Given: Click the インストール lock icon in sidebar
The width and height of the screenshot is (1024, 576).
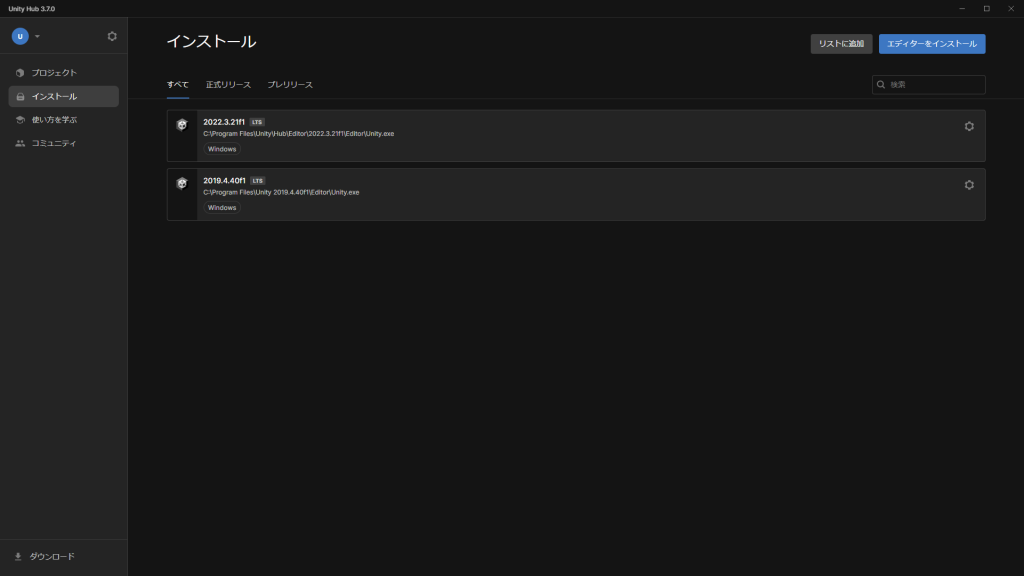Looking at the screenshot, I should coord(20,97).
